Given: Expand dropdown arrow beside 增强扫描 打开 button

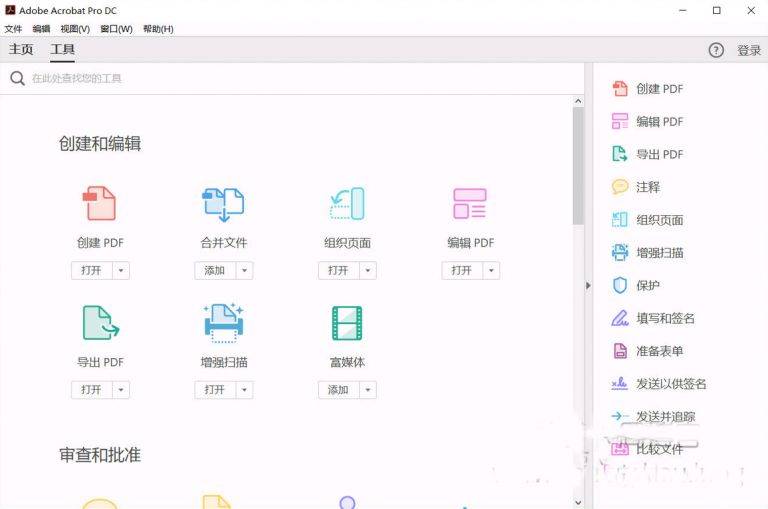Looking at the screenshot, I should 244,390.
